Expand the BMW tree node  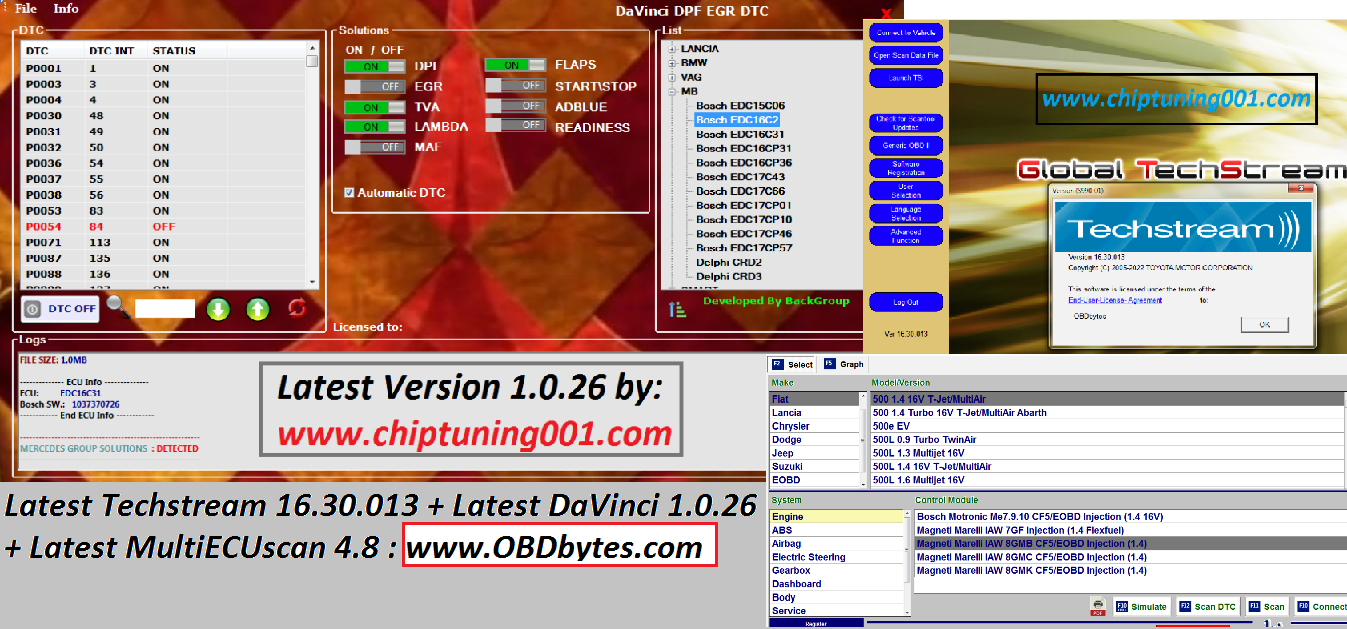tap(673, 63)
